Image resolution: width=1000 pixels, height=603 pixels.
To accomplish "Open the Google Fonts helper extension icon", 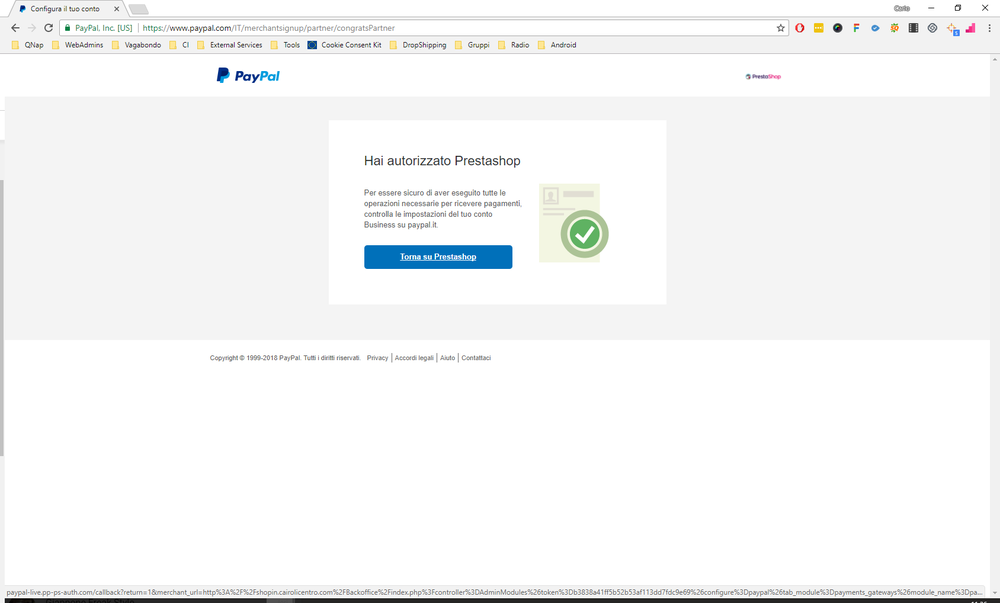I will [x=856, y=28].
